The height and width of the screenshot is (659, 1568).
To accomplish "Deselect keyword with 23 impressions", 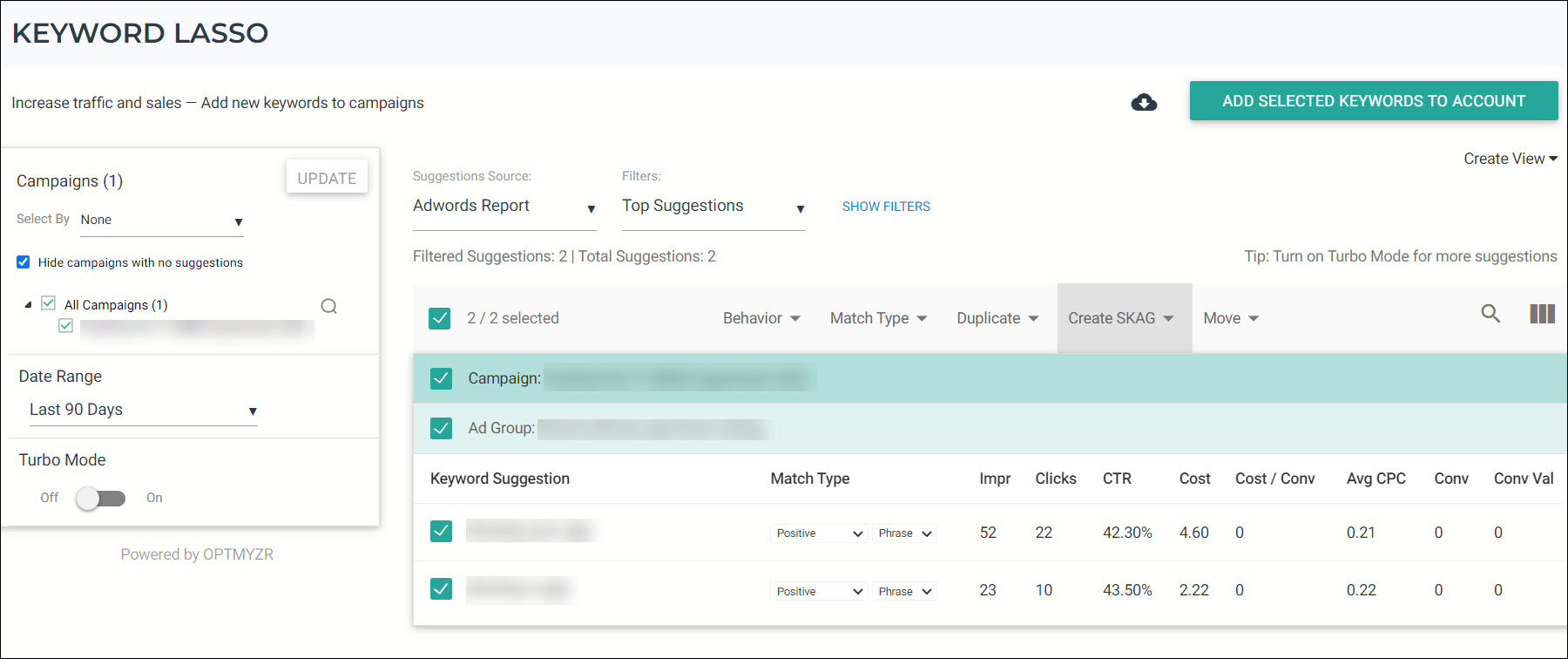I will pos(441,589).
